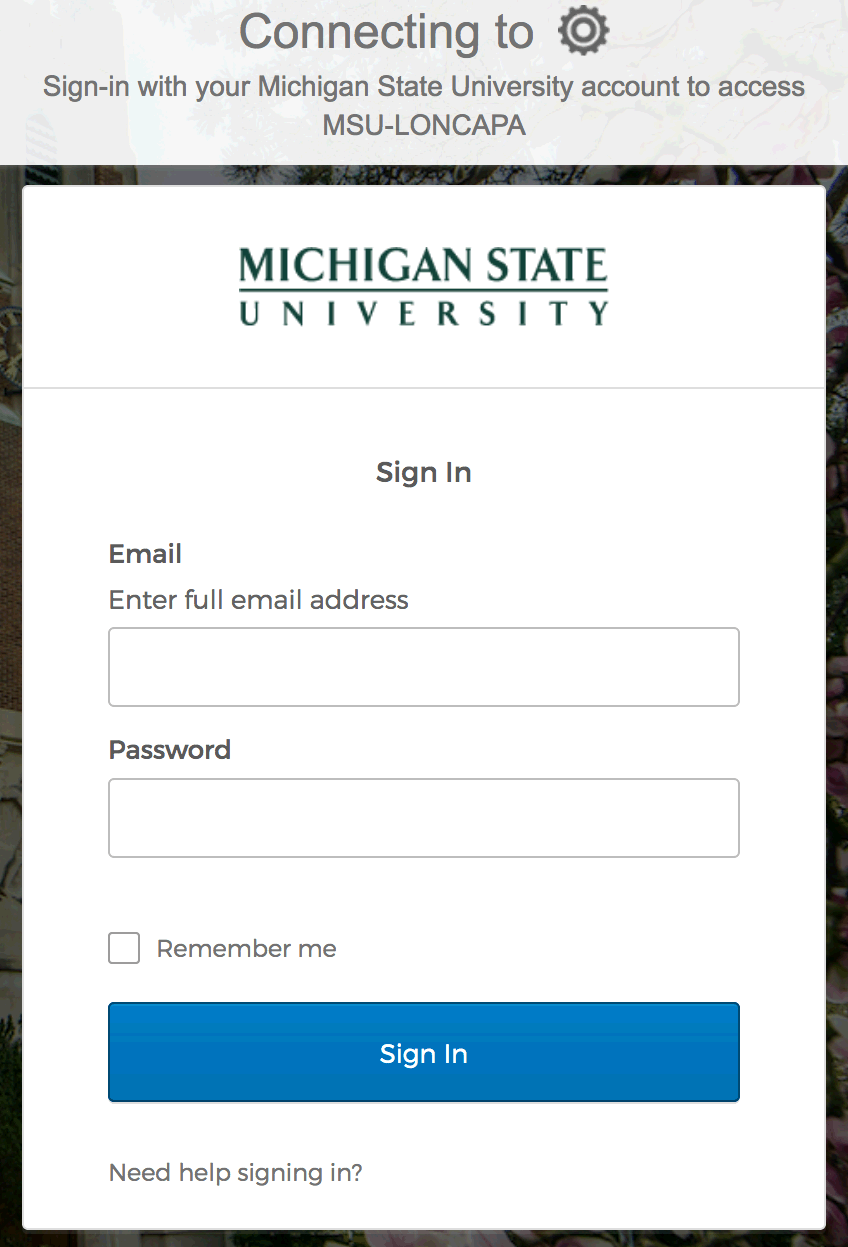This screenshot has width=848, height=1247.
Task: Click the Password field label
Action: tap(169, 749)
